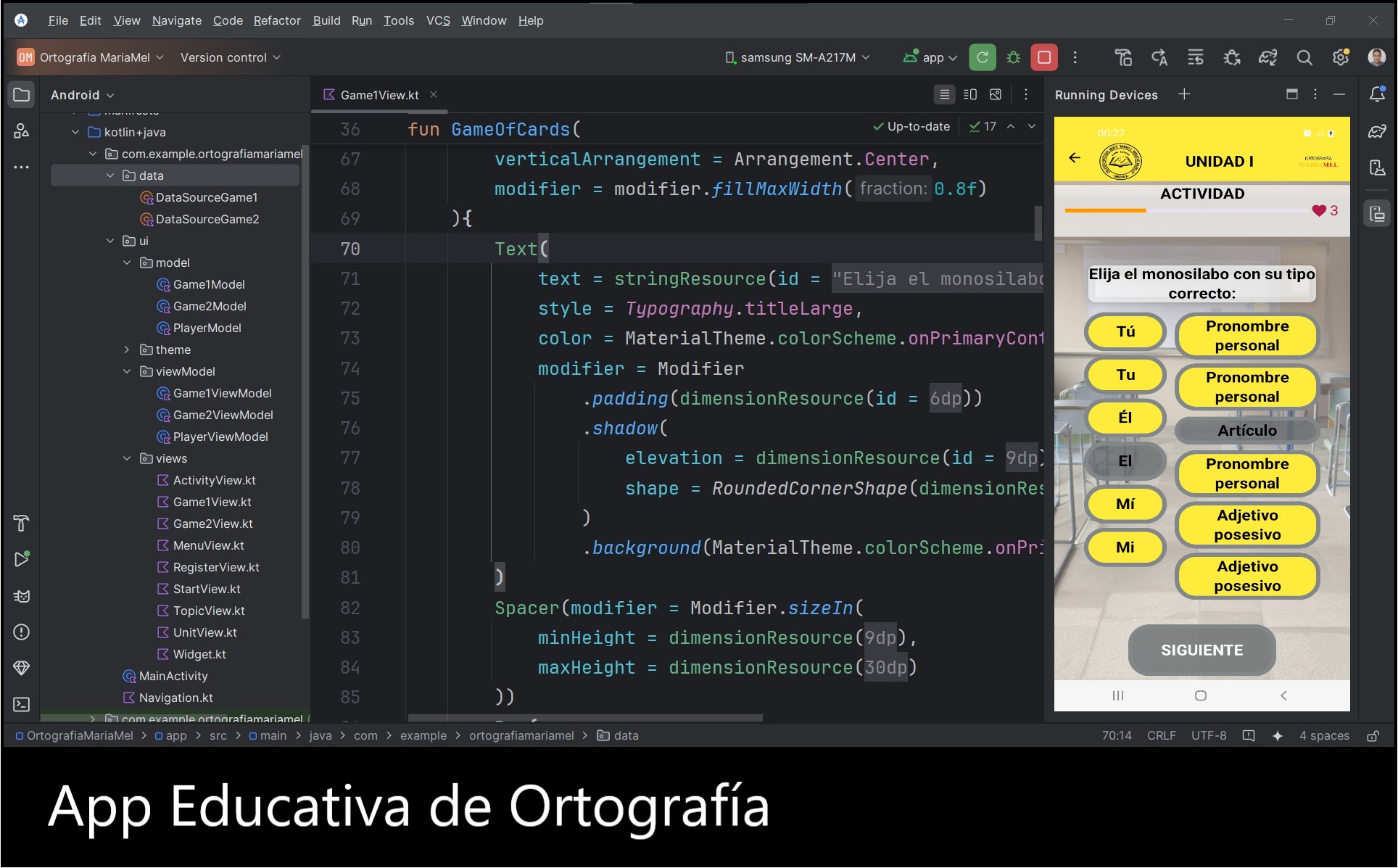Click the Debug app bug icon
The image size is (1398, 868).
(1013, 57)
